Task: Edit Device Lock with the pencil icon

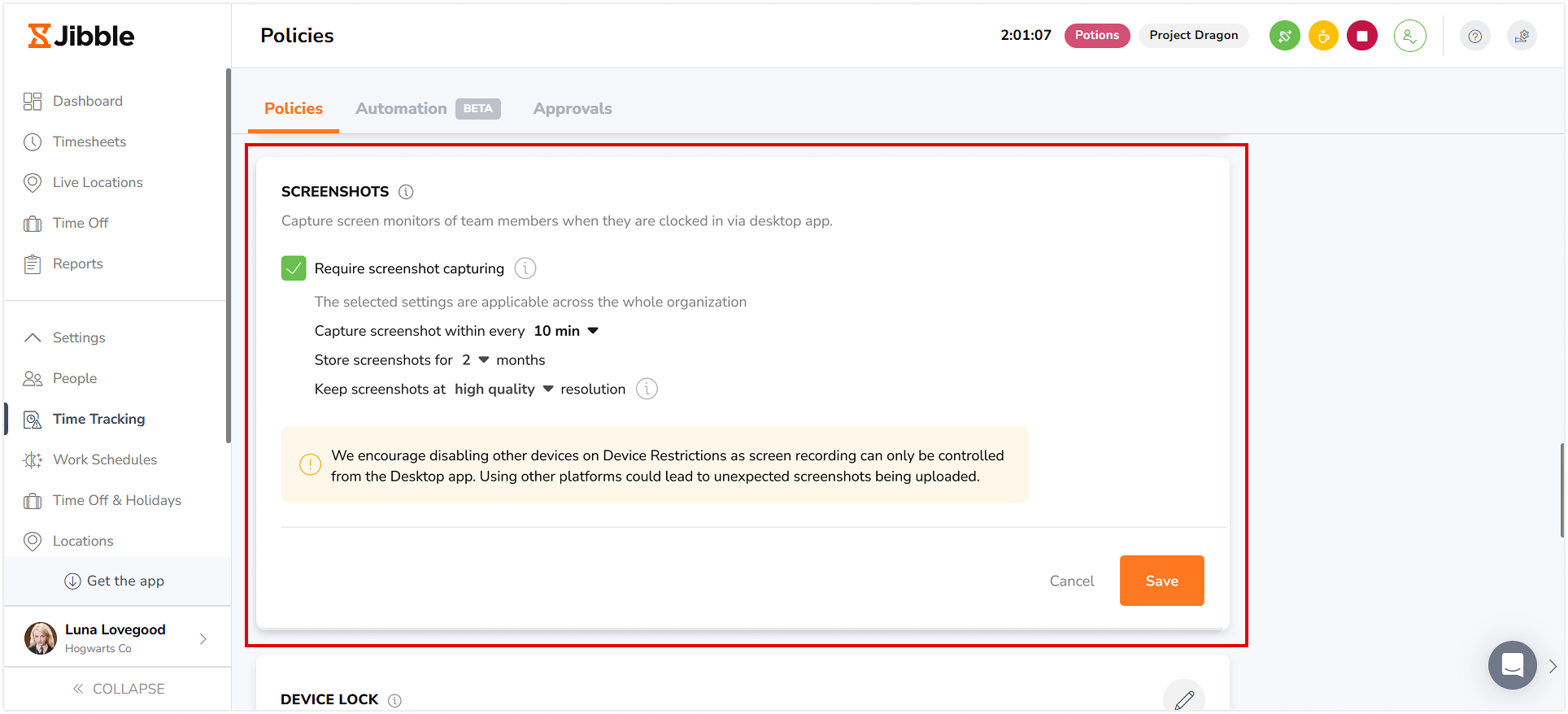Action: [x=1183, y=698]
